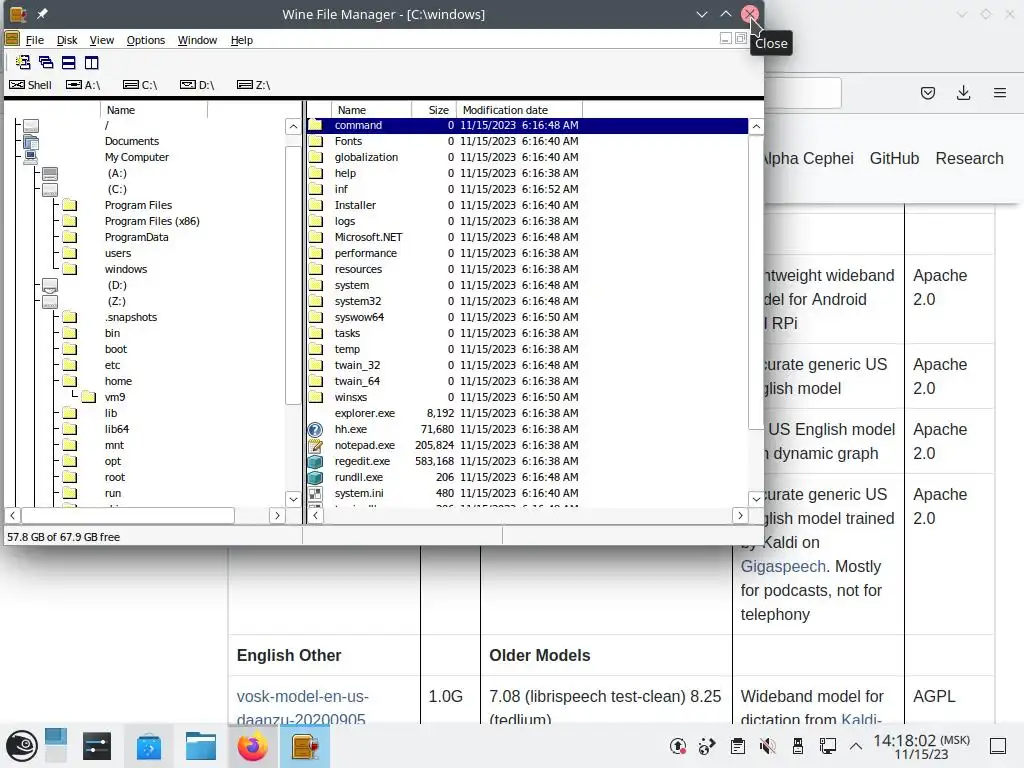Open Firefox hamburger menu
1024x768 pixels.
pos(999,93)
